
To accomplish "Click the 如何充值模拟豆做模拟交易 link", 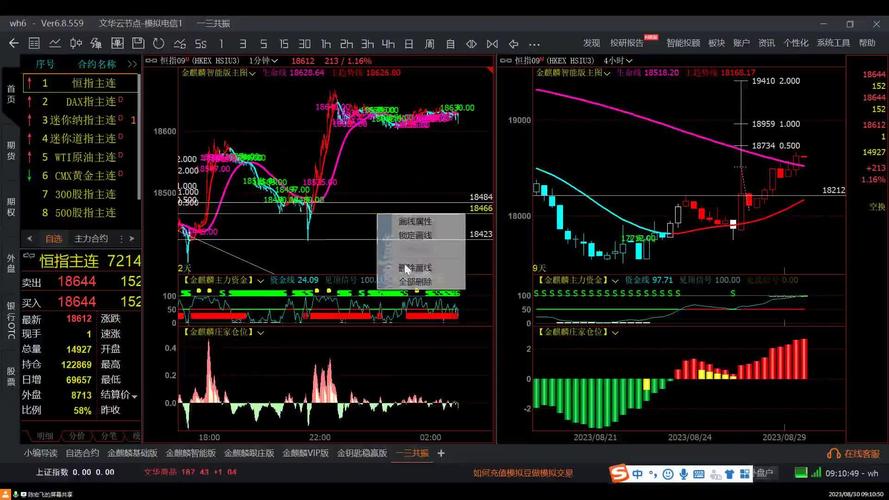I will (x=523, y=473).
